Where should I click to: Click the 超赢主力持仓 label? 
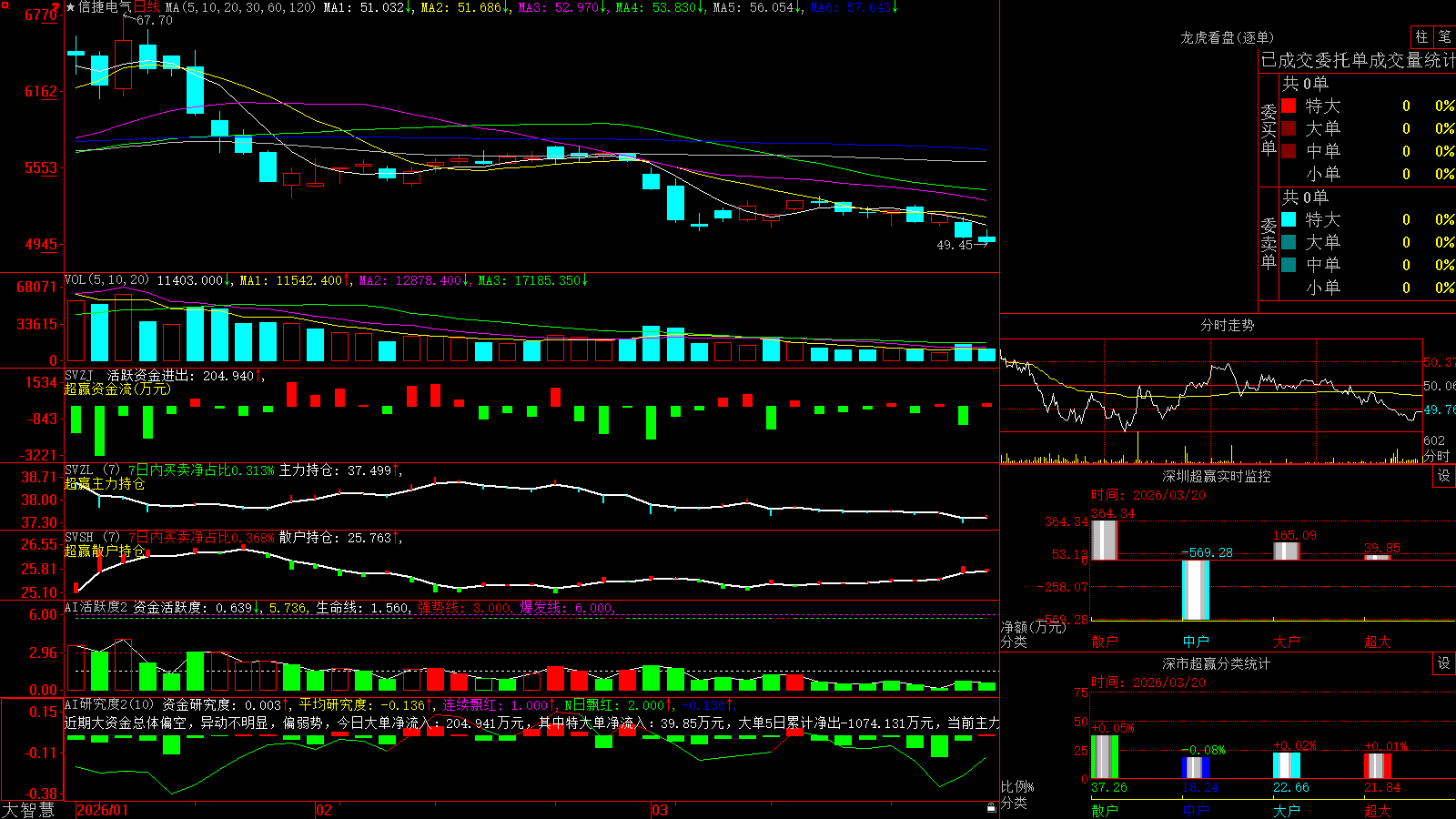(x=105, y=483)
